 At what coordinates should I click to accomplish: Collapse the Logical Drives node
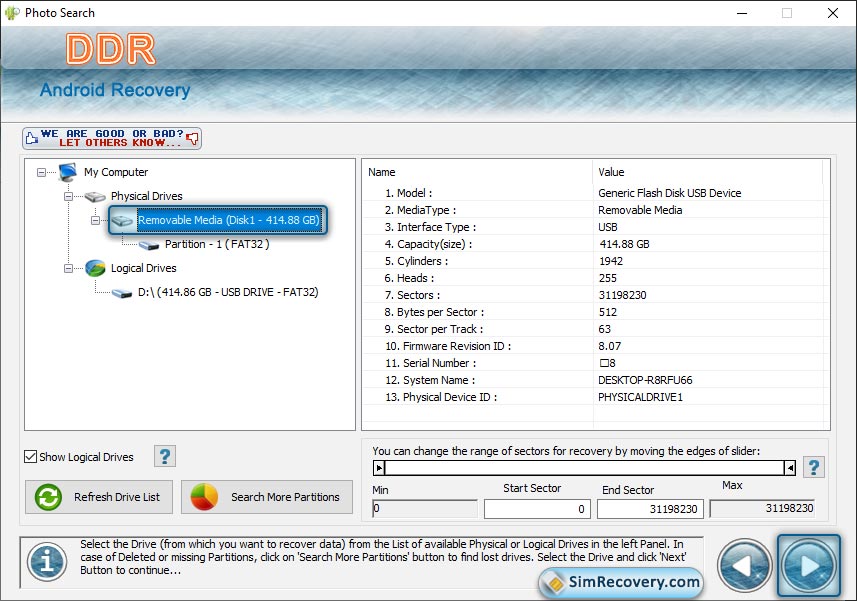click(68, 269)
